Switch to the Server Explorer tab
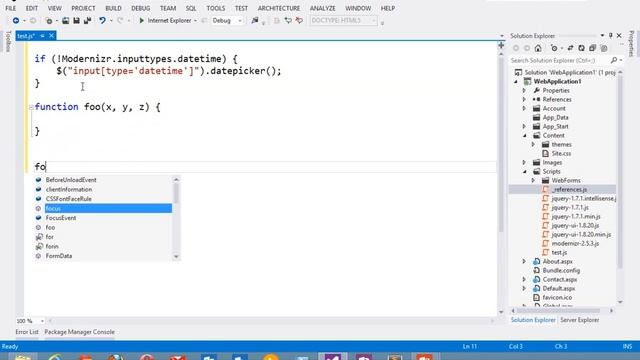This screenshot has width=640, height=360. [580, 320]
